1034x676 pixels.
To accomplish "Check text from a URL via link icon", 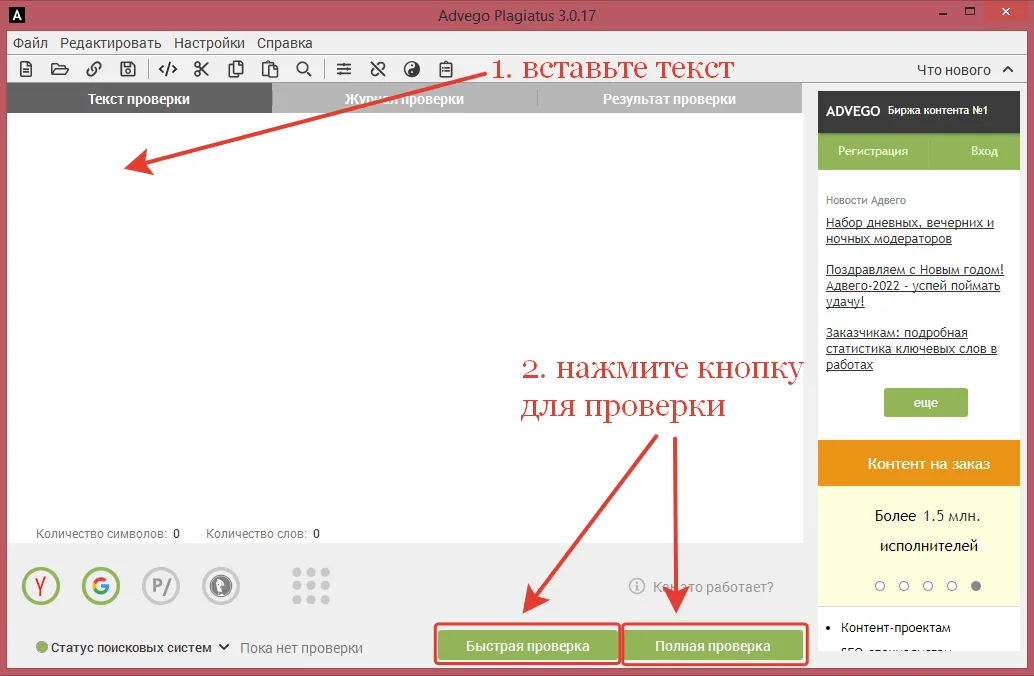I will point(94,68).
